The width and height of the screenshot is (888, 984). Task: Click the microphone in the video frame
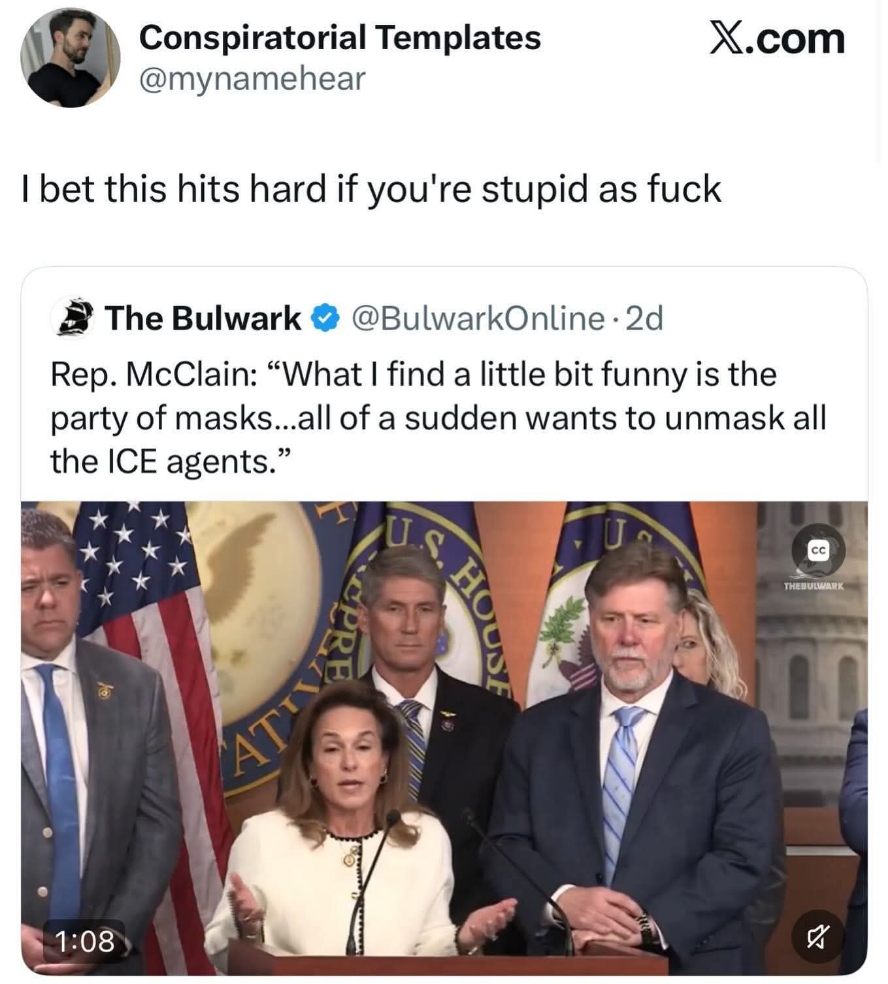tap(372, 879)
